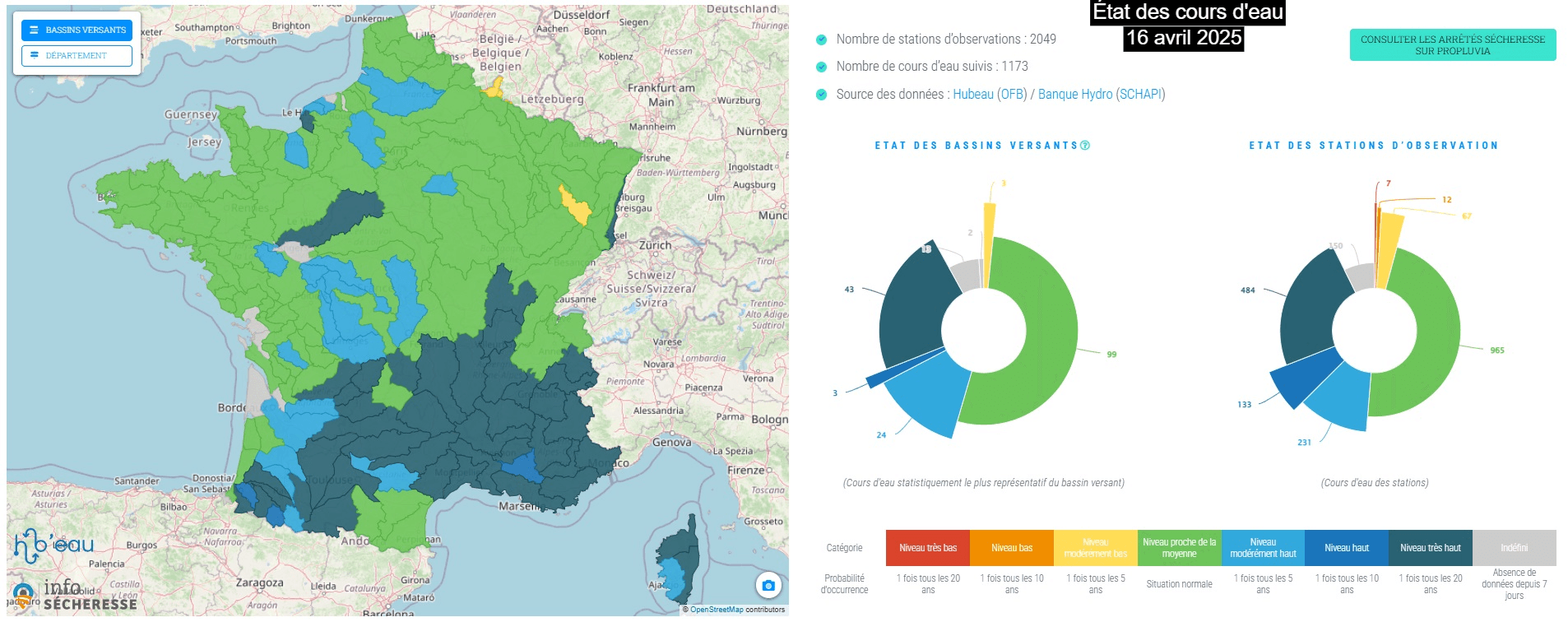This screenshot has height=622, width=1568.
Task: Click the hb'eau logo on the map
Action: (54, 545)
